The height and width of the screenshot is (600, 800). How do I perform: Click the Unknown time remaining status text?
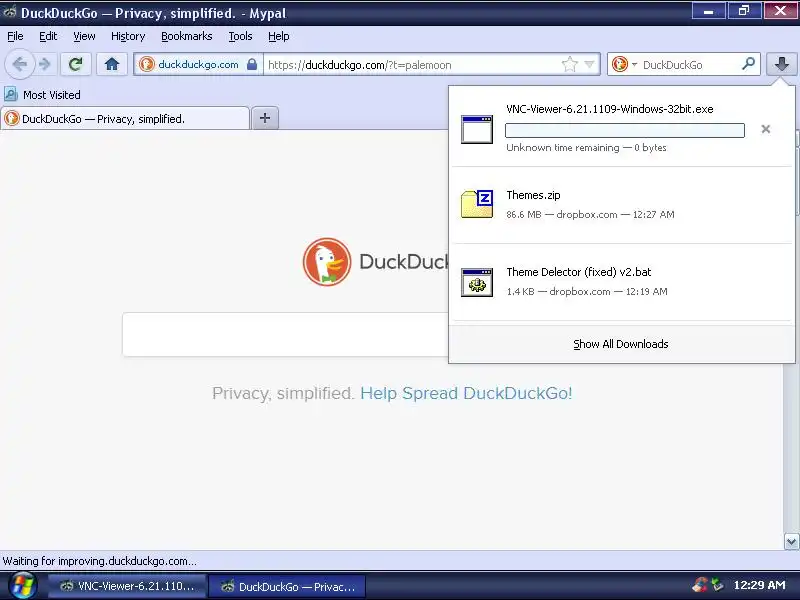click(586, 147)
